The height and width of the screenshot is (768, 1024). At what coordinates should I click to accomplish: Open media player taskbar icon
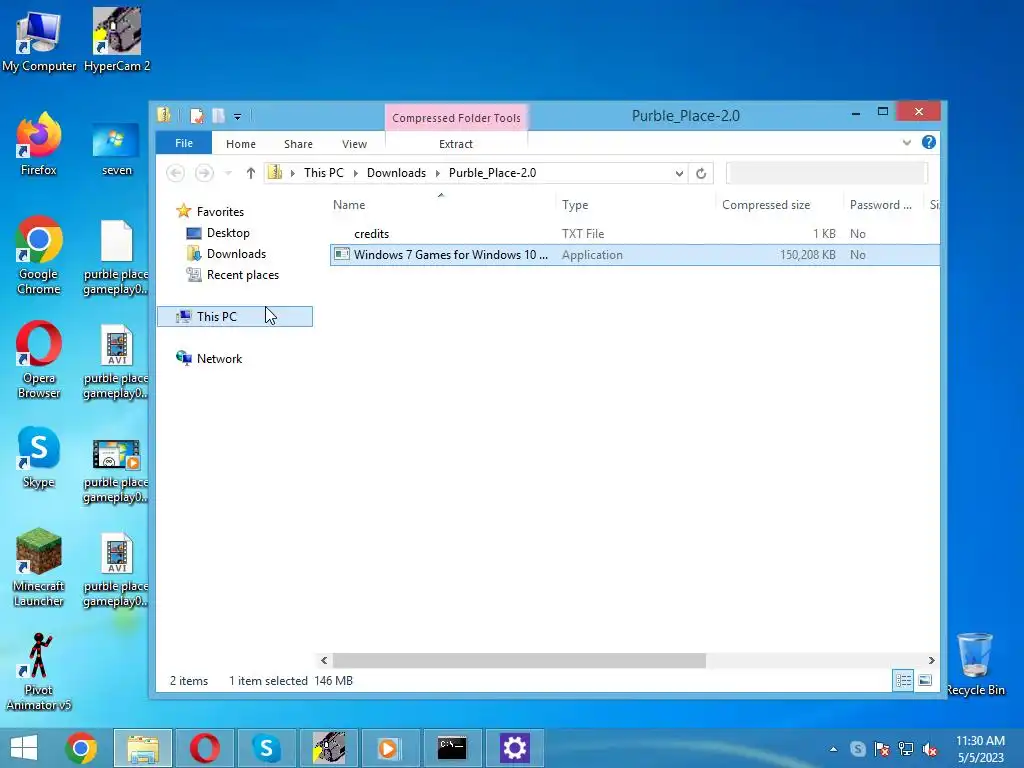point(389,748)
